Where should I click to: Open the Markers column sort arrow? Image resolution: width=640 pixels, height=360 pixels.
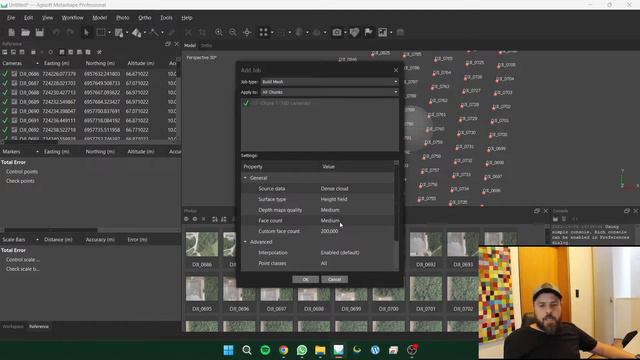(x=37, y=152)
